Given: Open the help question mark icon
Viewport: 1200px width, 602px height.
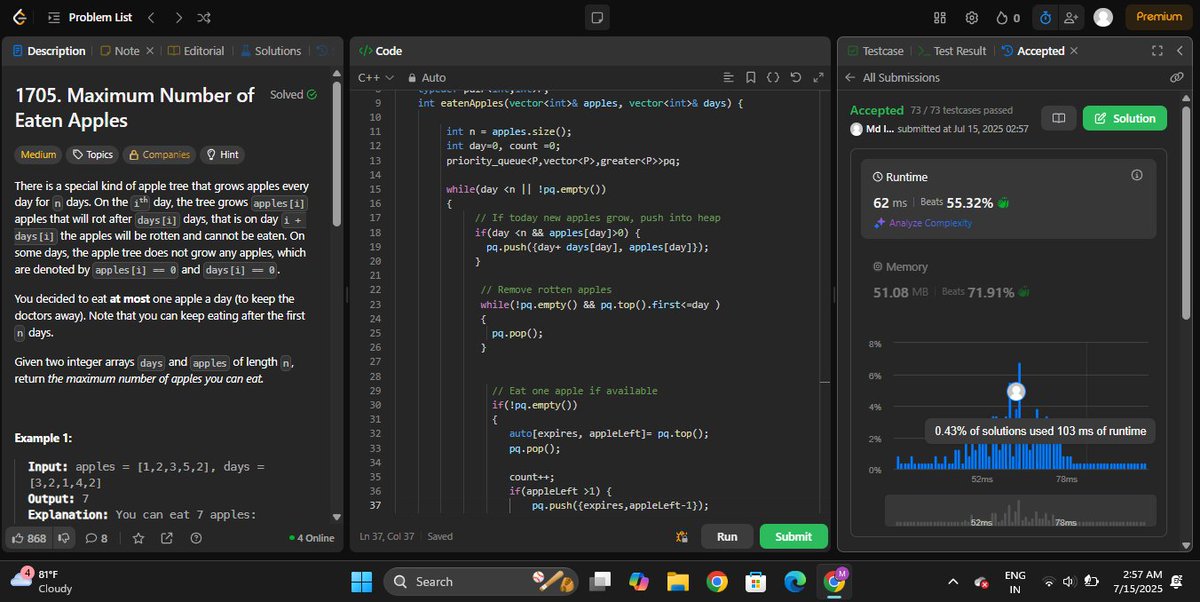Looking at the screenshot, I should coord(196,538).
